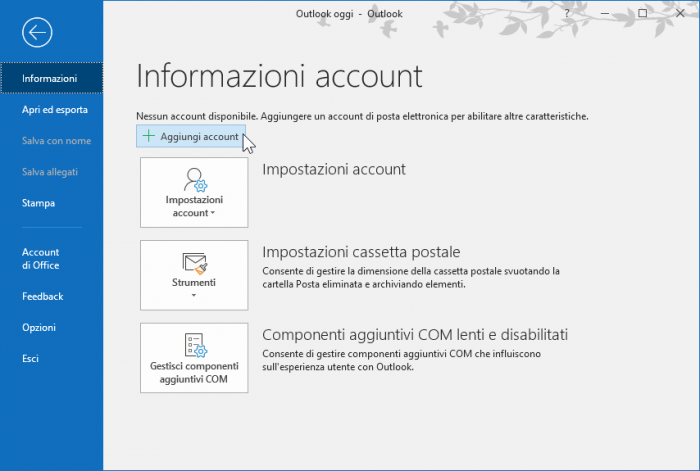The image size is (700, 471).
Task: Expand the Strumenti dropdown label
Action: [x=194, y=287]
